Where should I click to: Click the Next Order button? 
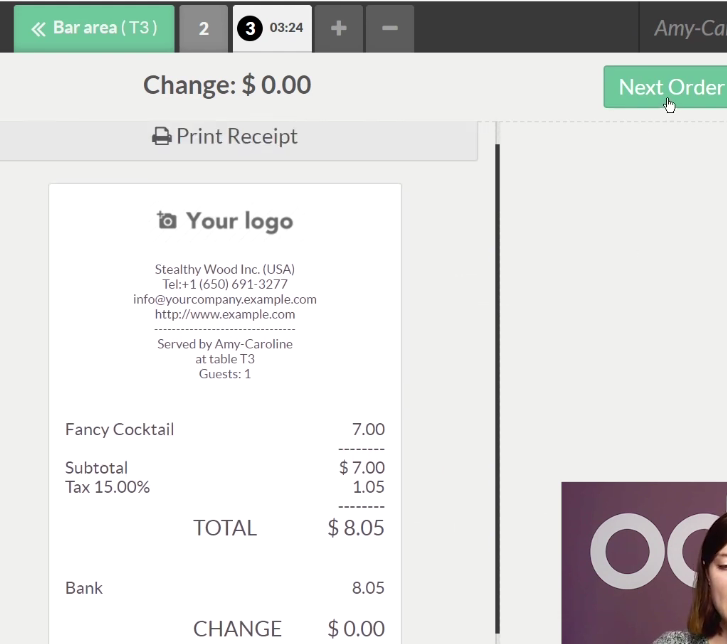[668, 87]
